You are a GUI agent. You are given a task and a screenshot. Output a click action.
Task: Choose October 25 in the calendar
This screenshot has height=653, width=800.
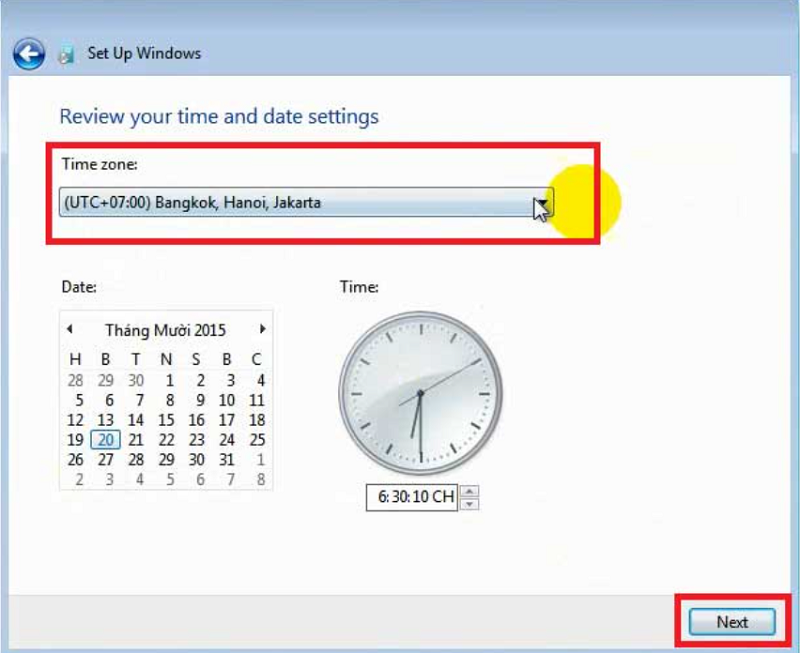click(x=257, y=440)
